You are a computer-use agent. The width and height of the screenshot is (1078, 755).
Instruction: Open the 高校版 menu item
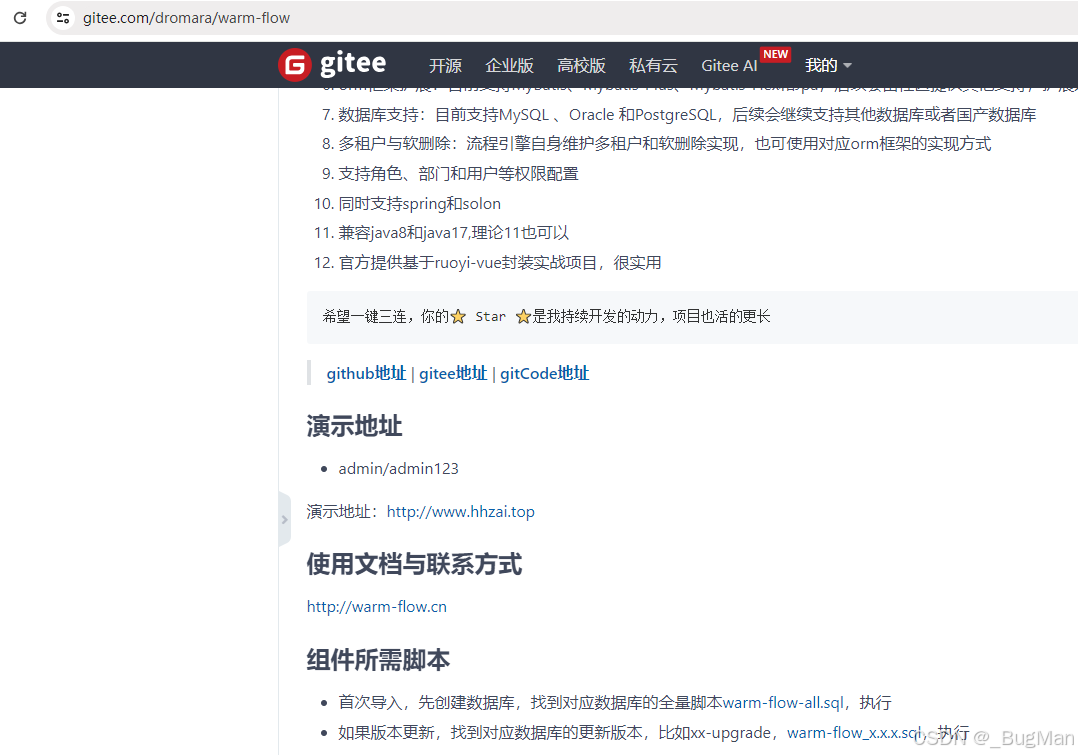pos(581,65)
